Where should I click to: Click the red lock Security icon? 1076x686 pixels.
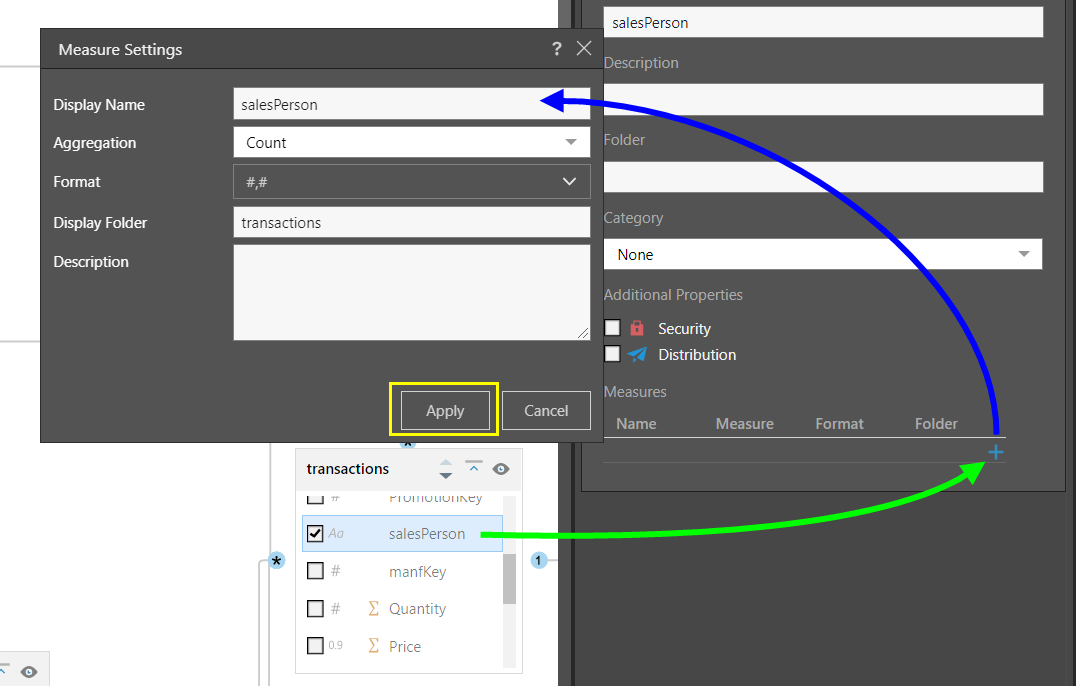pos(637,328)
